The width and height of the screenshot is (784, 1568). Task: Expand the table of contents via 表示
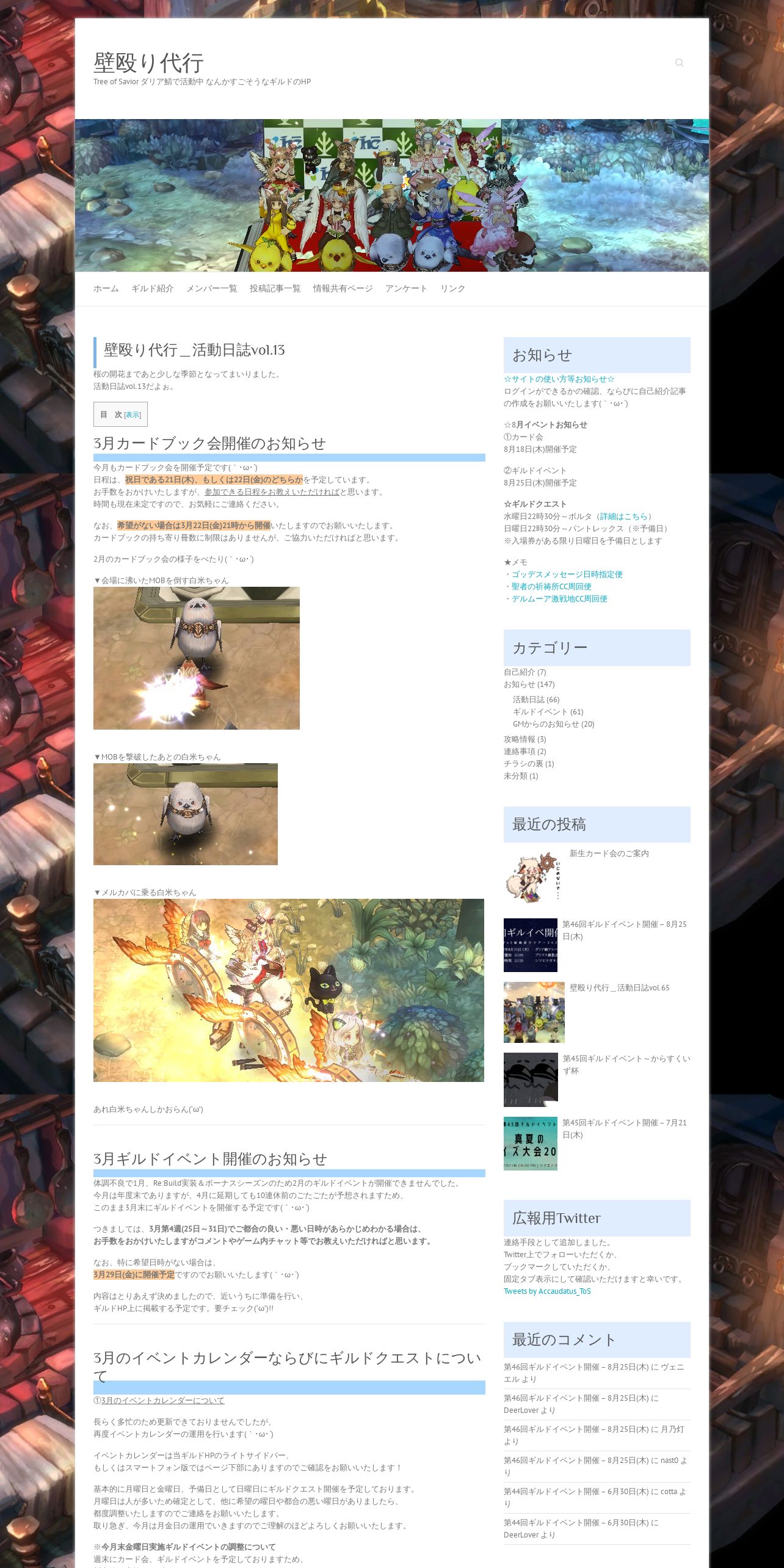[132, 415]
